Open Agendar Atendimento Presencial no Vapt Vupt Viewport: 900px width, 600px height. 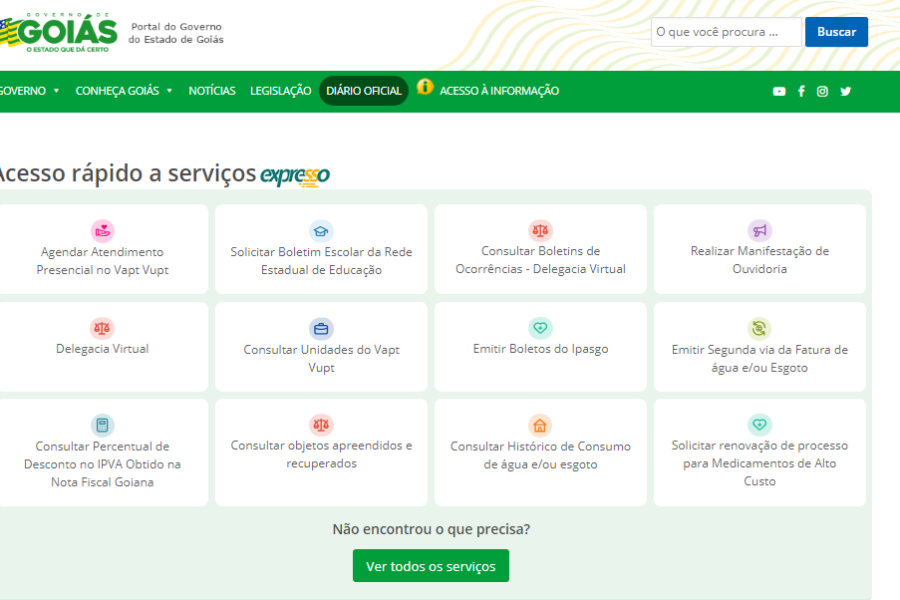(103, 261)
